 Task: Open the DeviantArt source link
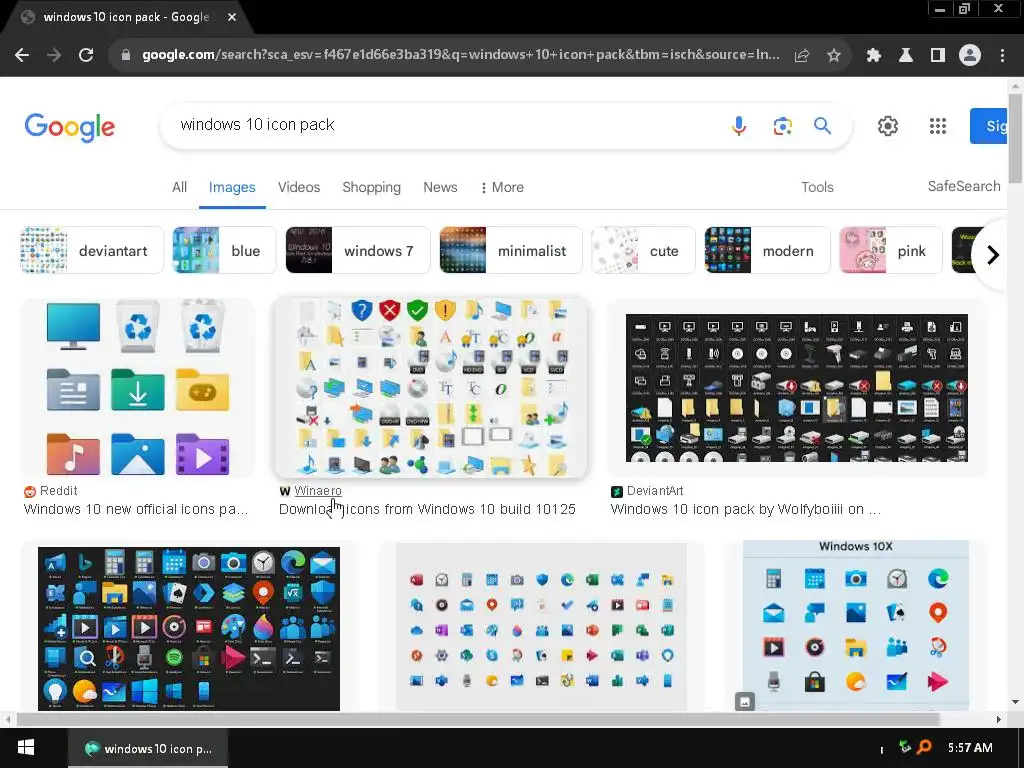[x=647, y=491]
